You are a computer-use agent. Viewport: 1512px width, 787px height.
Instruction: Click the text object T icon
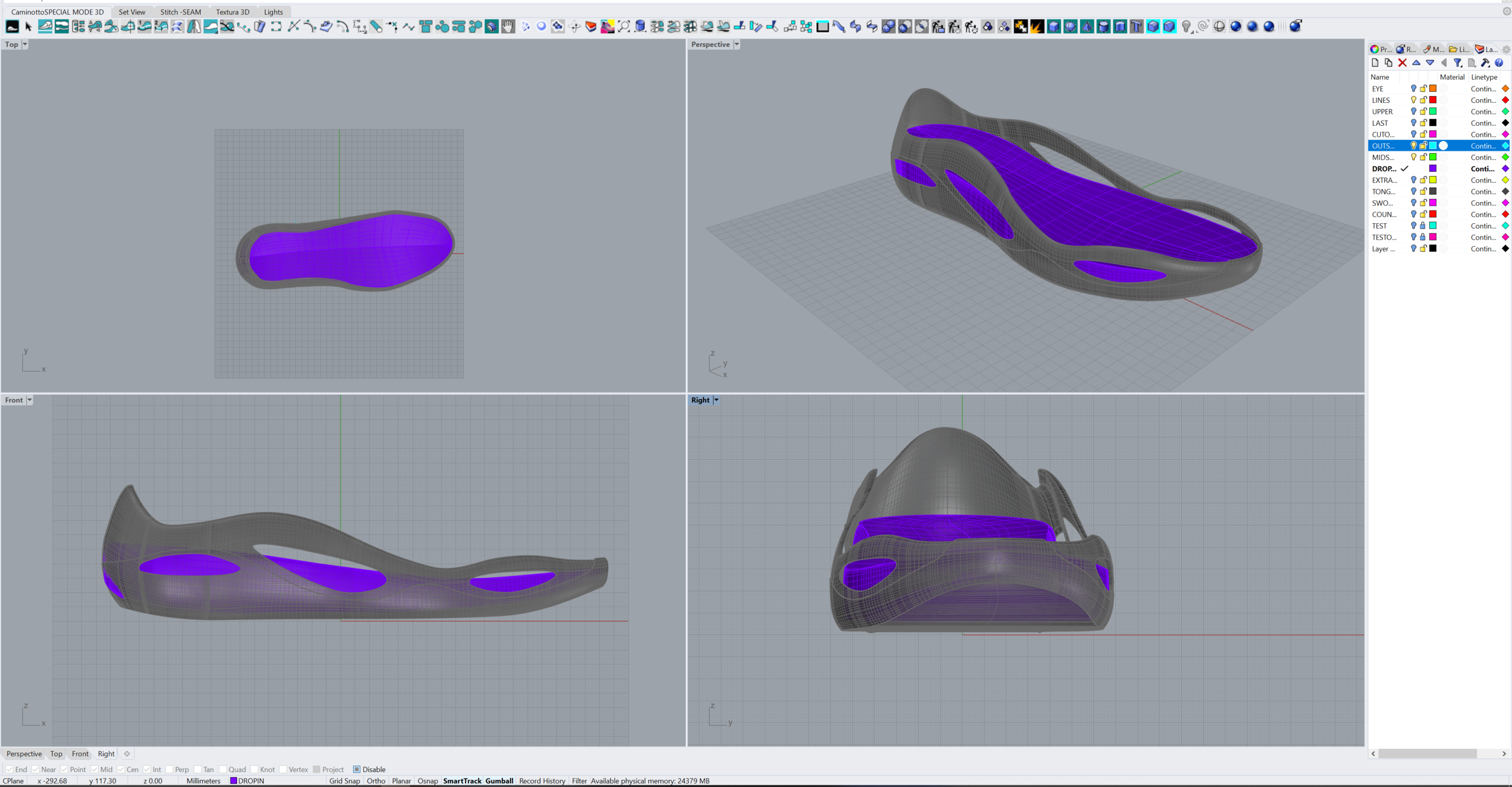click(x=1136, y=27)
